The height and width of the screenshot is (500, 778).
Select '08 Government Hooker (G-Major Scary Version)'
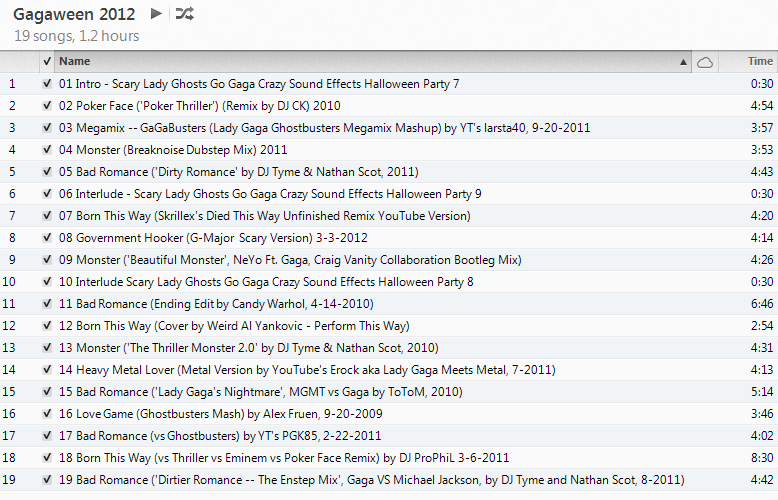click(x=213, y=238)
